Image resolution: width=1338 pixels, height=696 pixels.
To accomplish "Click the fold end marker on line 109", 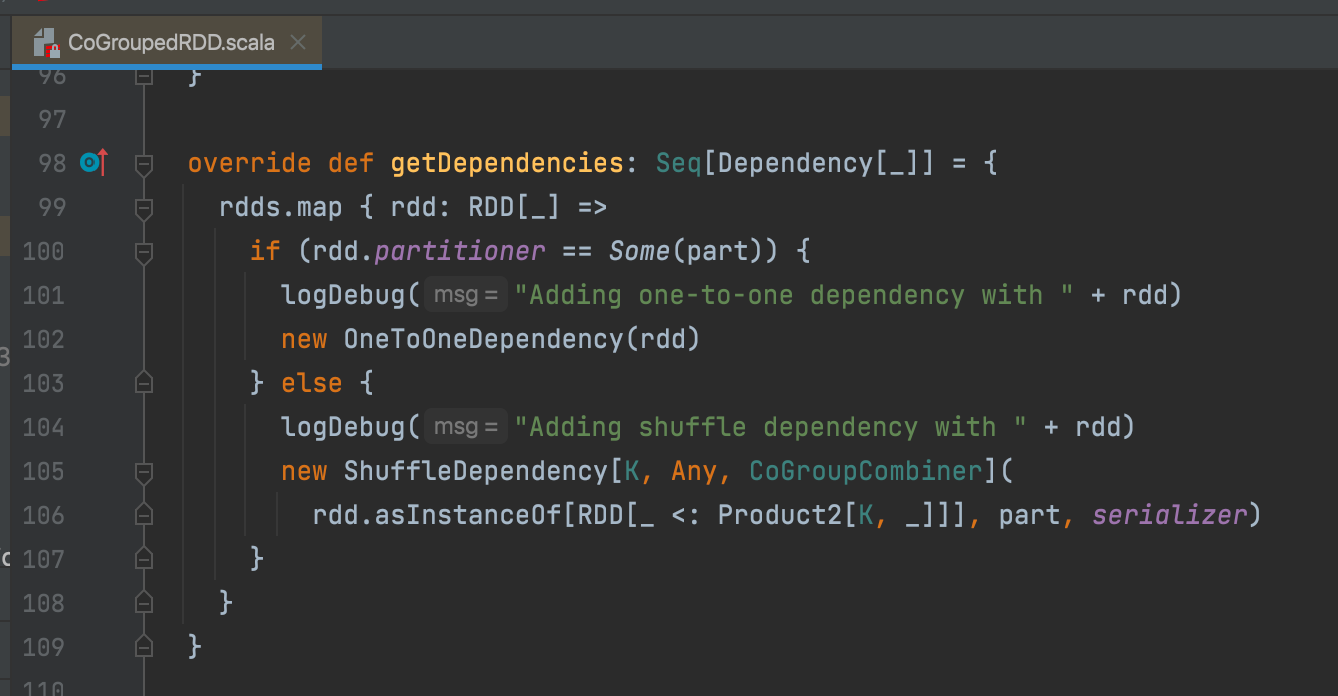I will click(144, 647).
